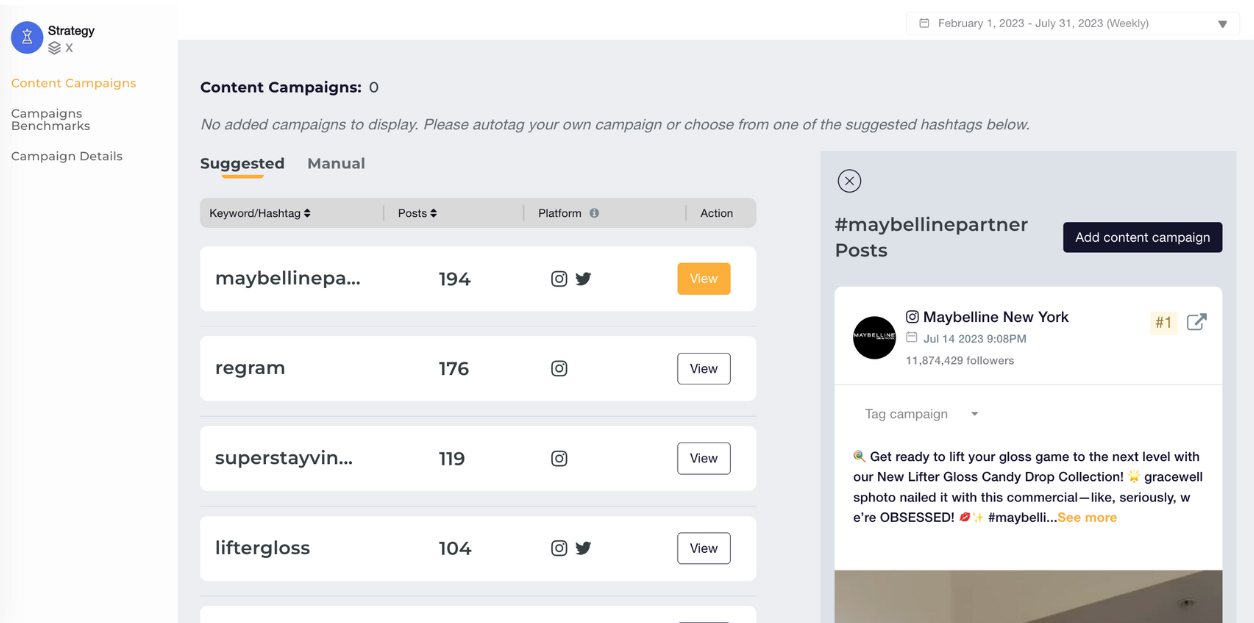
Task: Click post count 104
Action: click(x=455, y=548)
